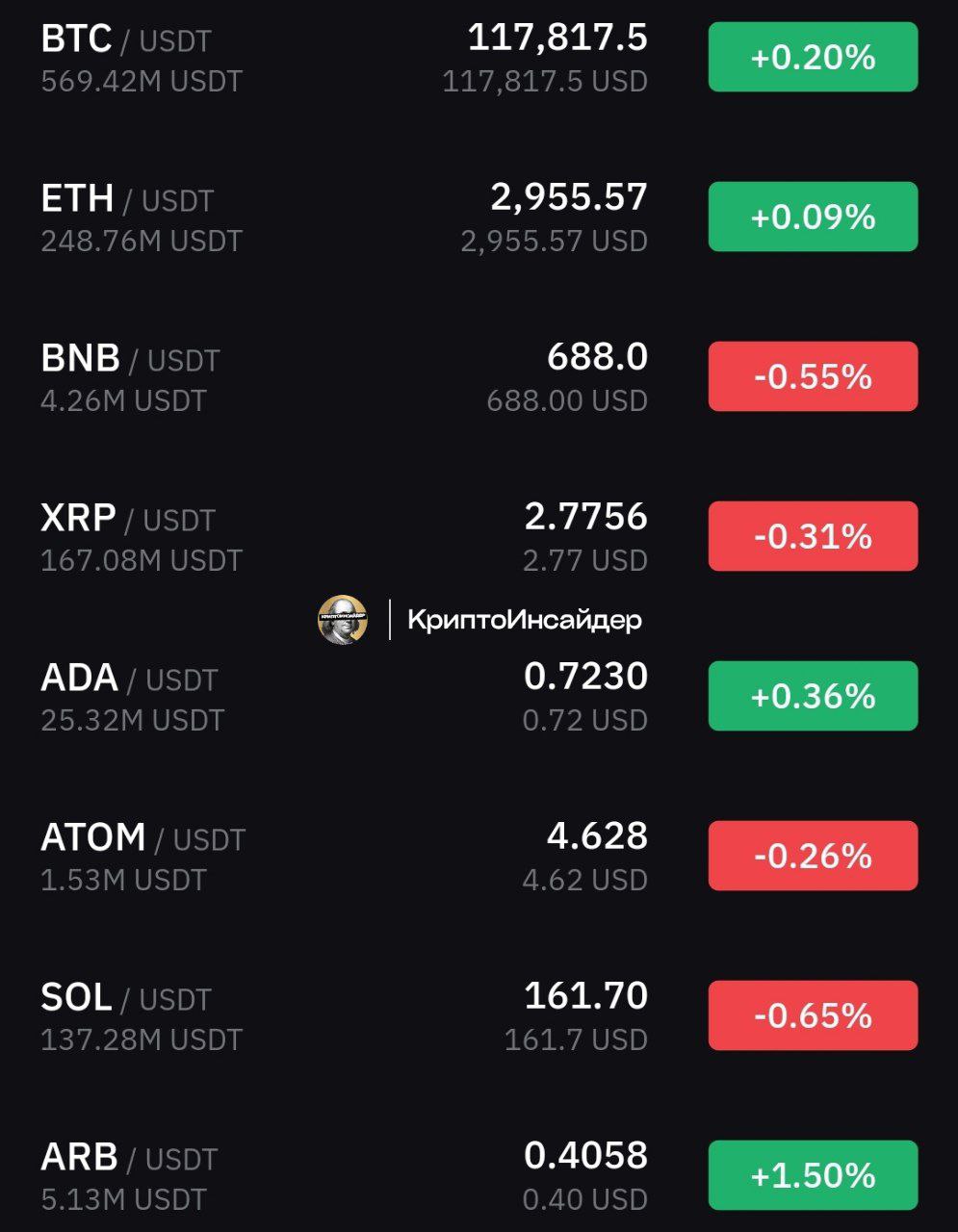Open the SOL / USDT market

479,1016
